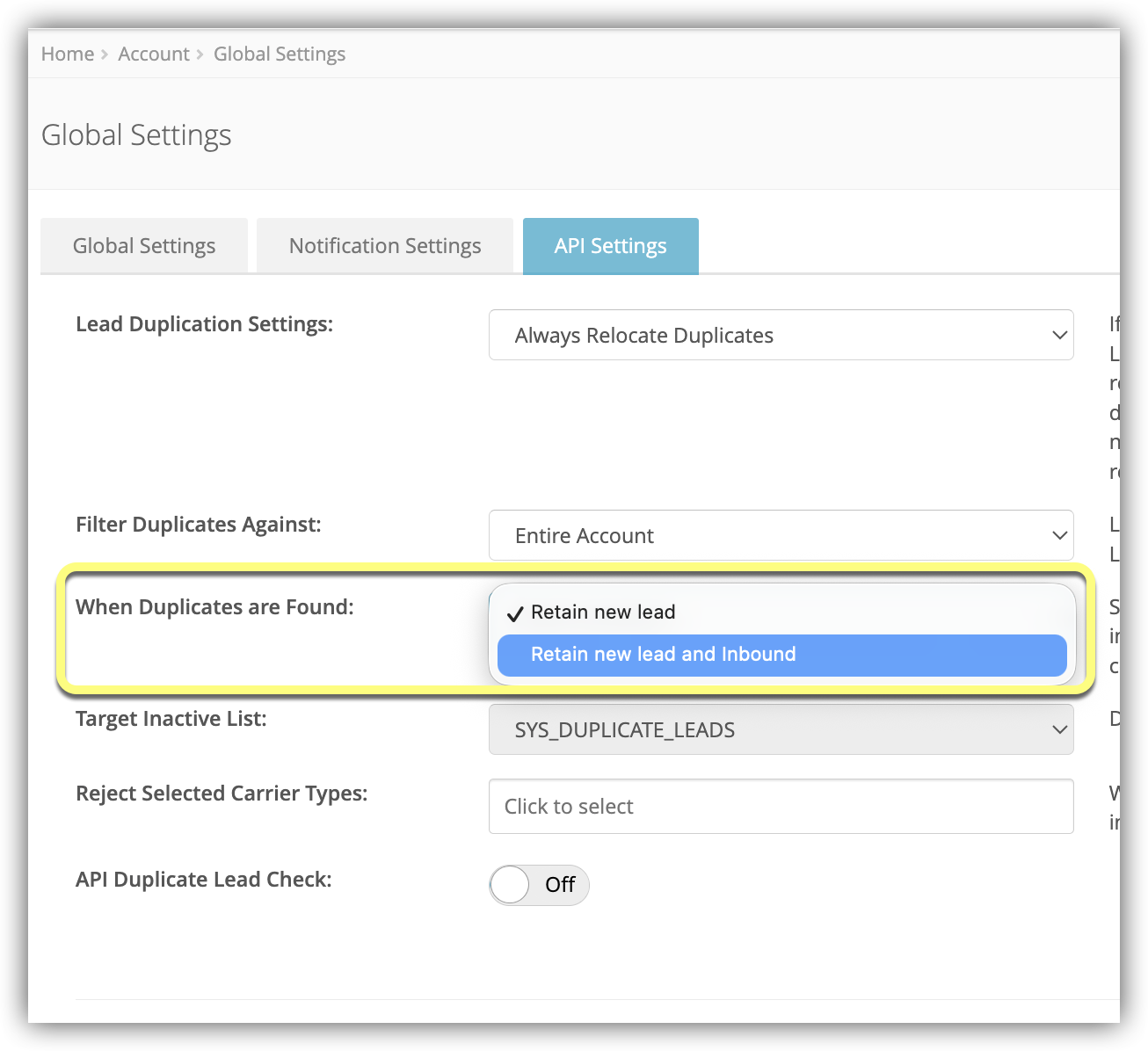
Task: Click the Global Settings breadcrumb entry
Action: tap(280, 54)
